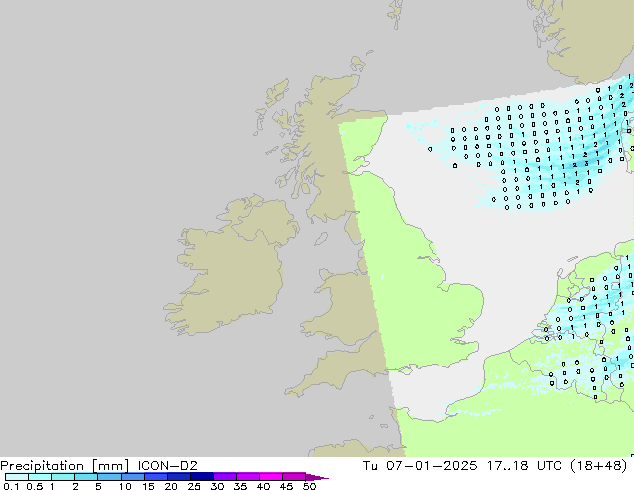This screenshot has width=634, height=490.
Task: Pick the purple arrow-shaped swatch at scale end
Action: [317, 477]
